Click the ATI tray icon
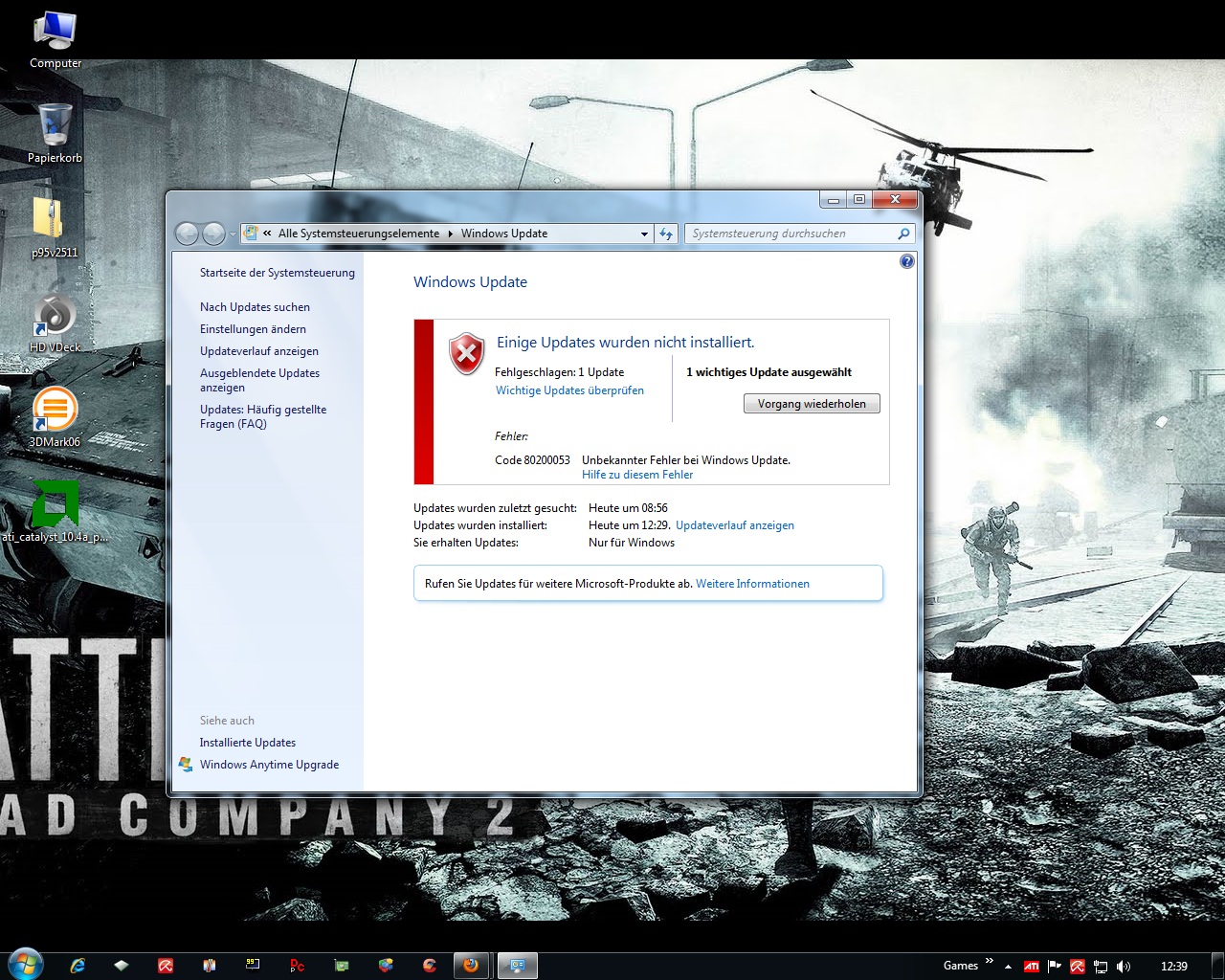The height and width of the screenshot is (980, 1225). tap(1031, 967)
